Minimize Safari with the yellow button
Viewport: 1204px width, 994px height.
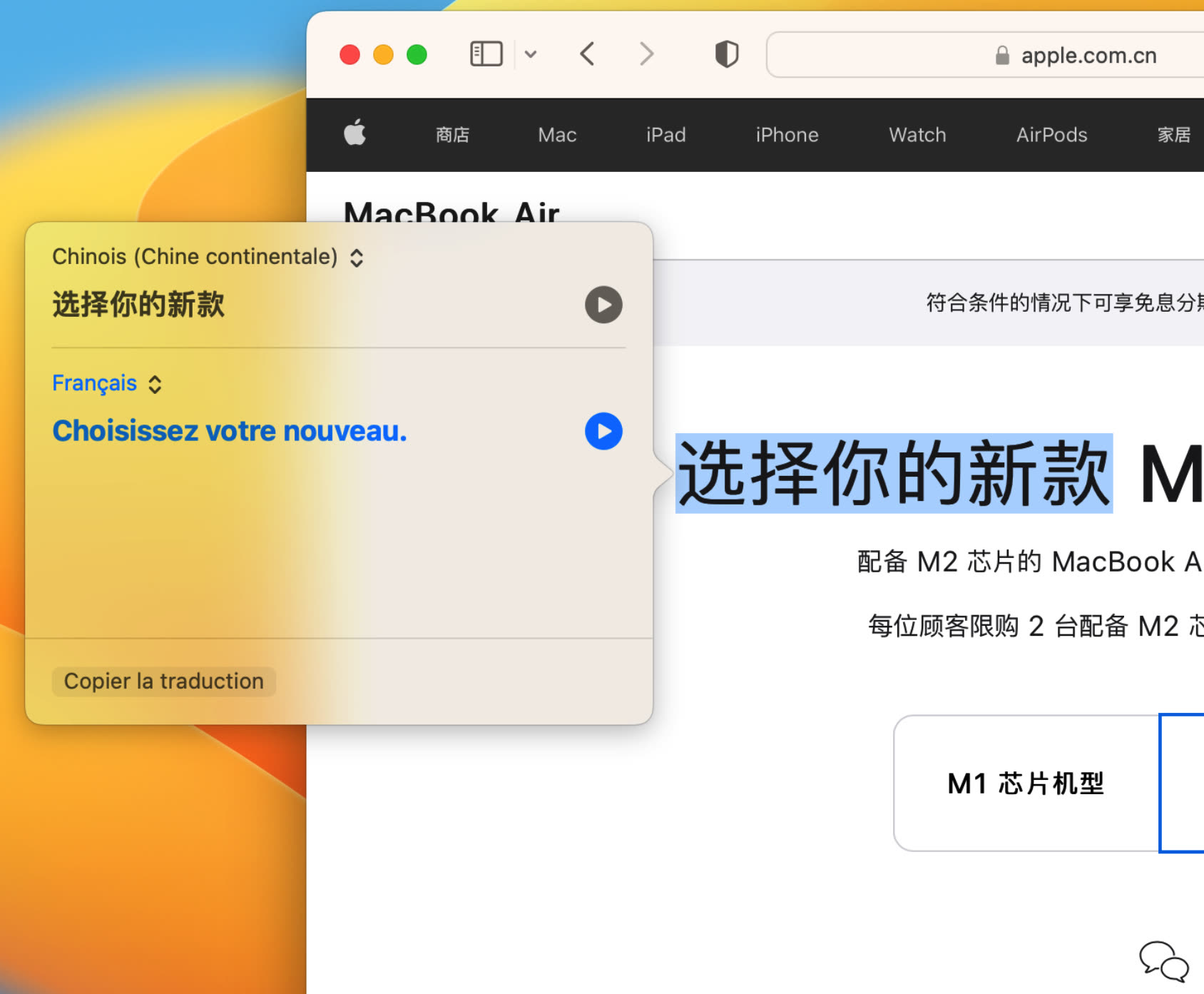click(x=383, y=55)
